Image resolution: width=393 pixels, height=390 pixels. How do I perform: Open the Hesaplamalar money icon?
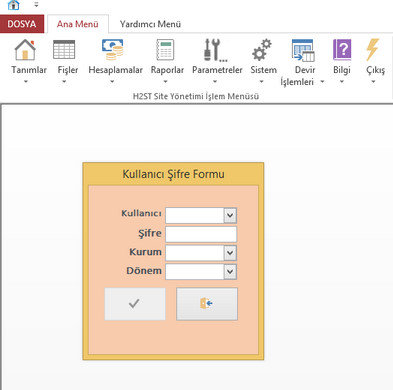point(113,50)
